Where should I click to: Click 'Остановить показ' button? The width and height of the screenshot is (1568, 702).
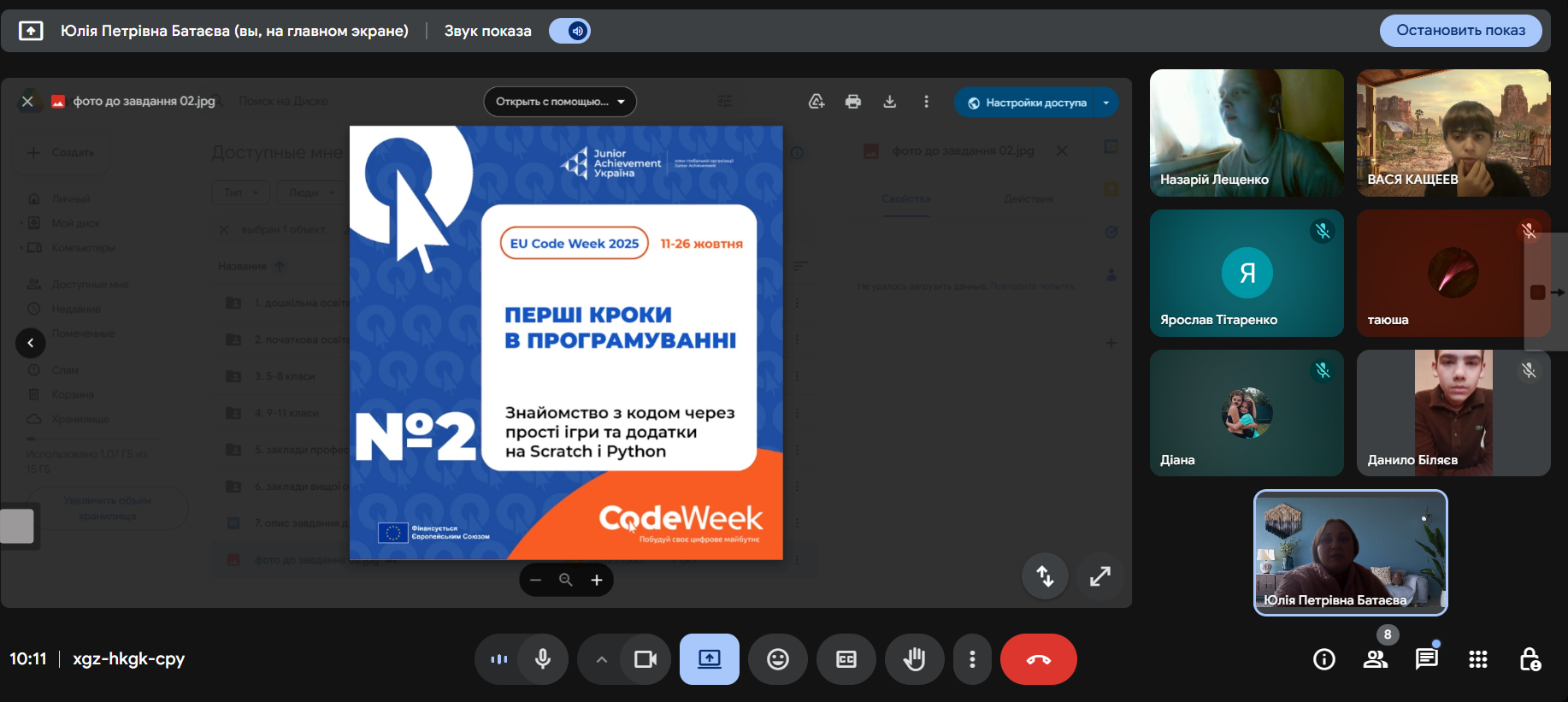coord(1460,31)
